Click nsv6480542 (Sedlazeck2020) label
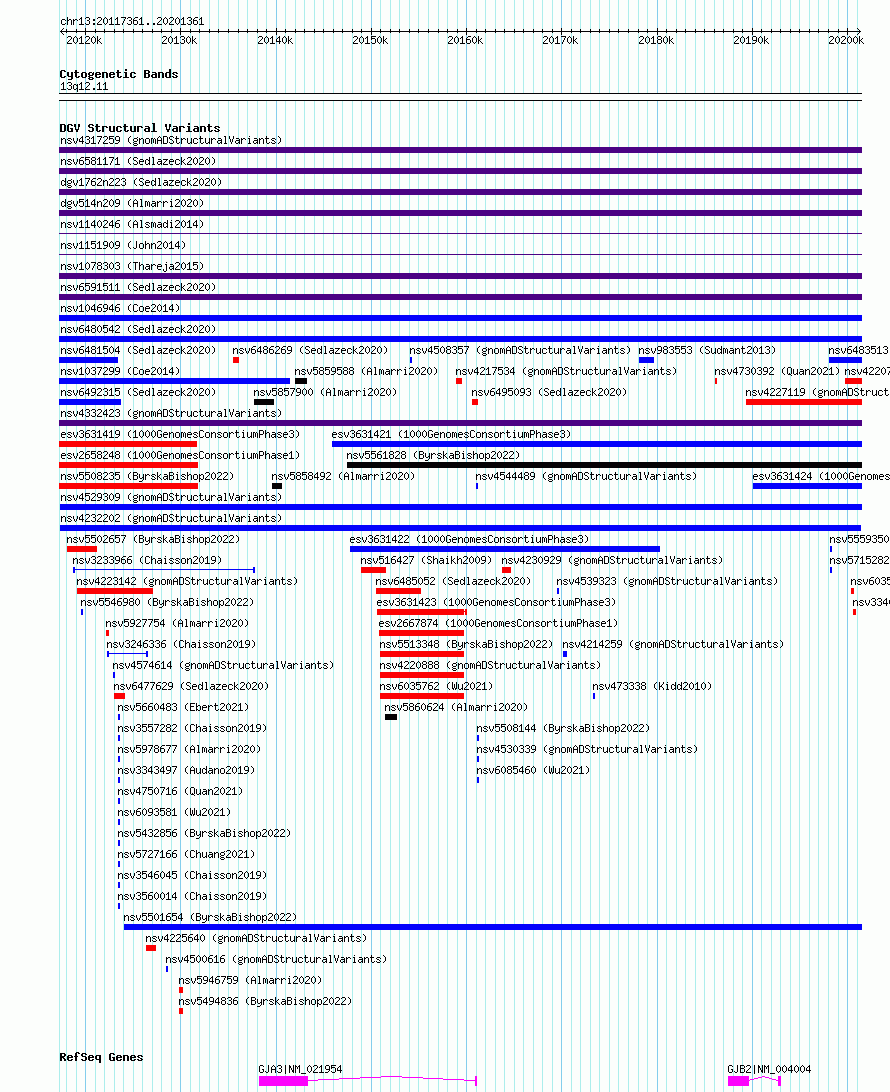 coord(138,329)
